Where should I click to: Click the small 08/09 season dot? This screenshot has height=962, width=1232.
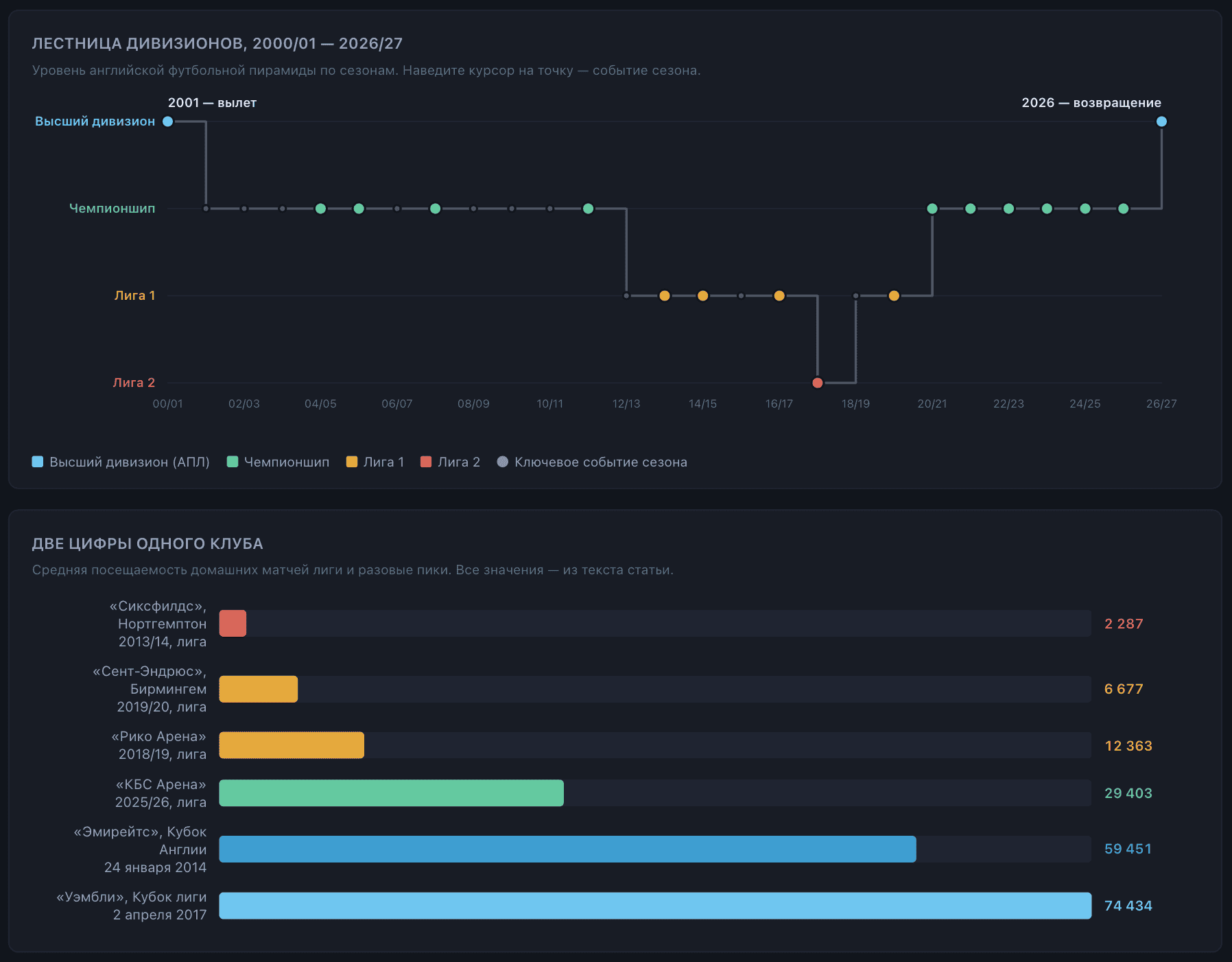pos(473,209)
